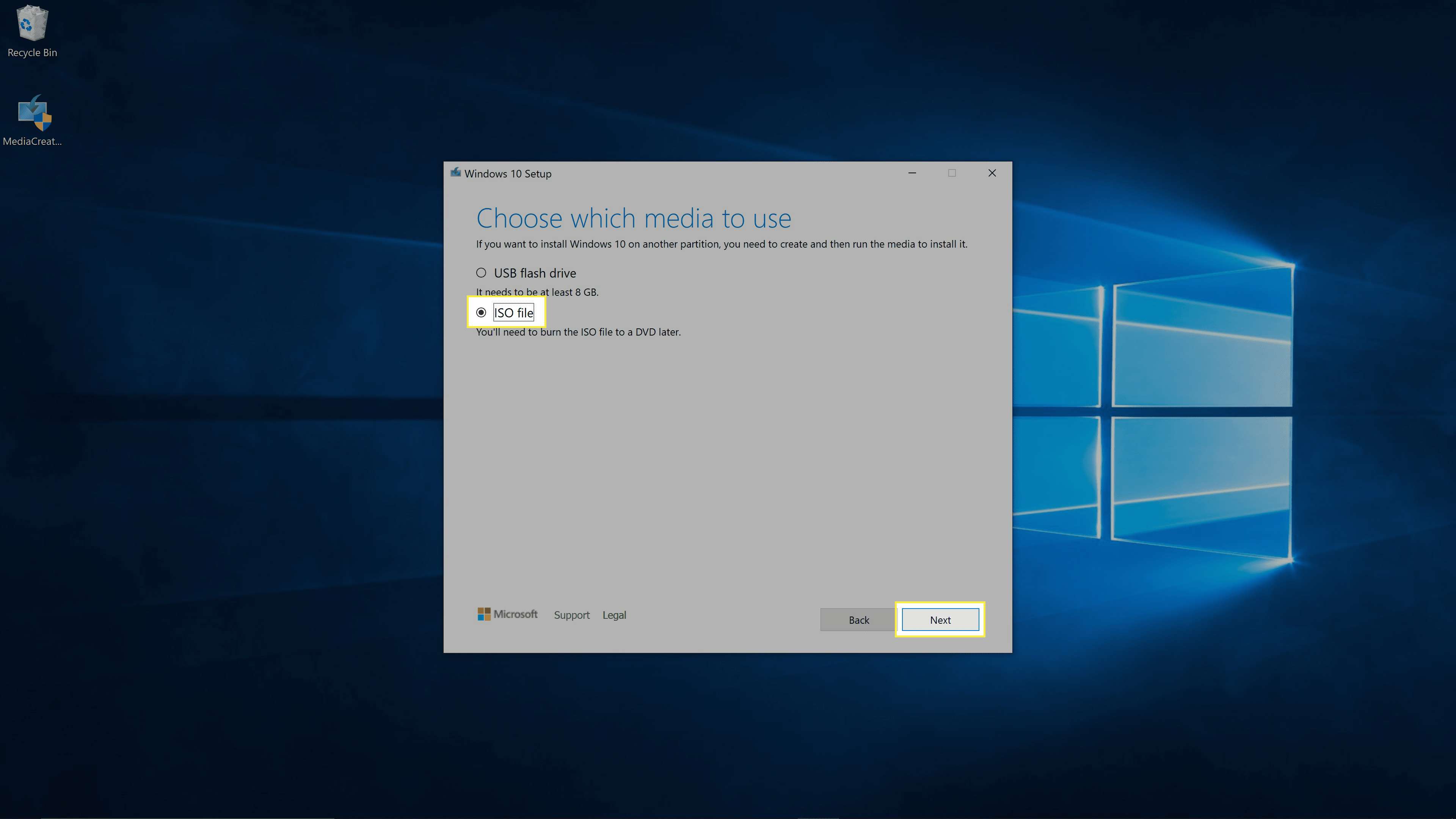Click the Next button
This screenshot has height=819, width=1456.
click(940, 620)
